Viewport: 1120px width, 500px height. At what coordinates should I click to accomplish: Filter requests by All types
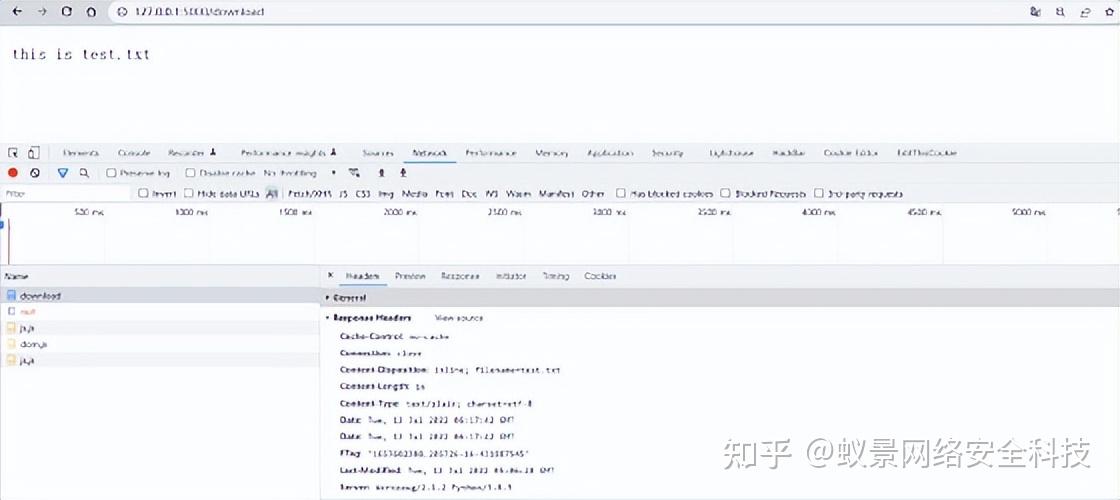tap(271, 193)
